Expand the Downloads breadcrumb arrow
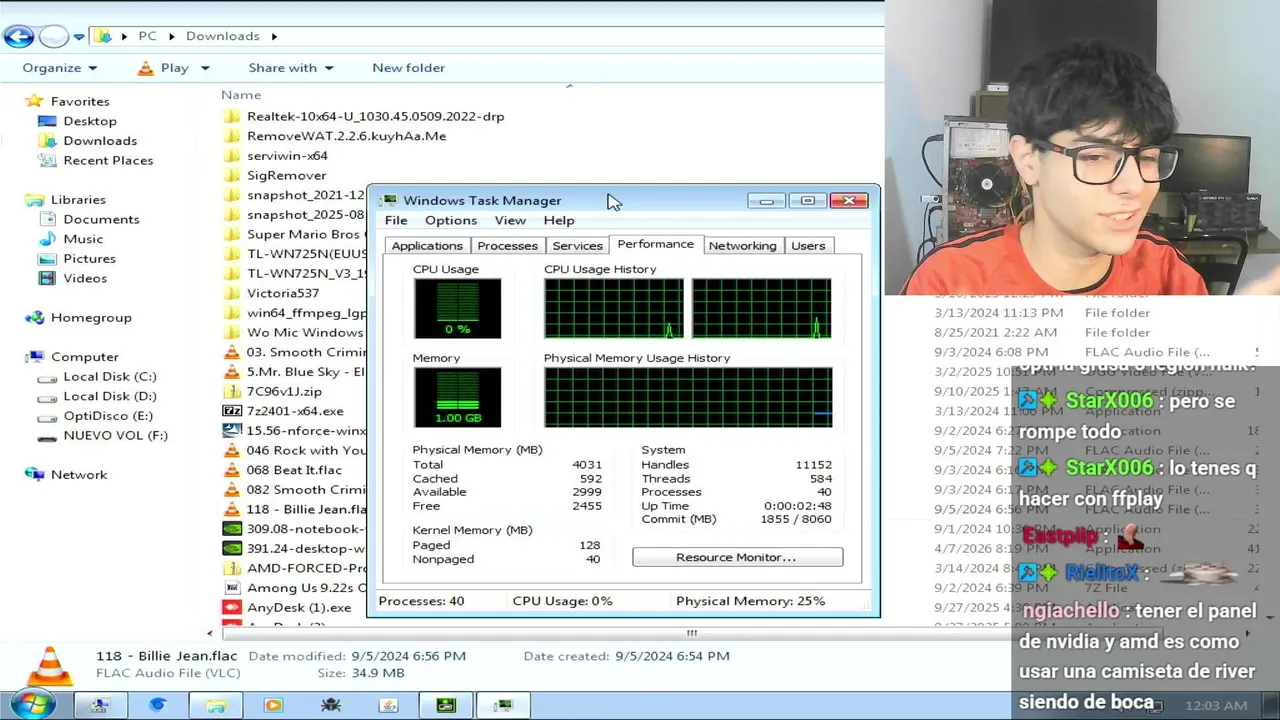The width and height of the screenshot is (1280, 720). coord(273,36)
